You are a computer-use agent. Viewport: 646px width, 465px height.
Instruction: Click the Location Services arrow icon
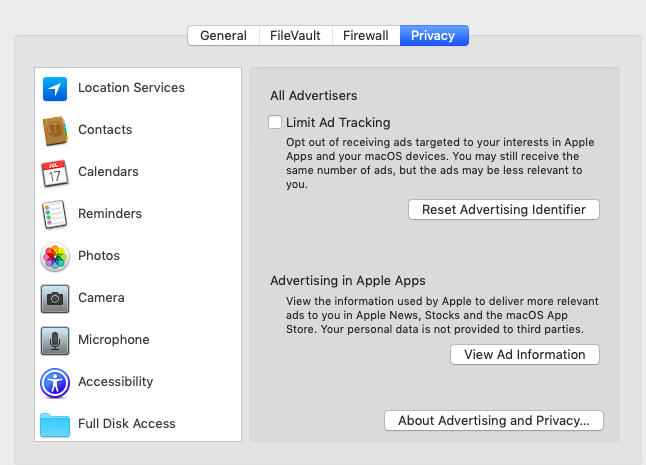(x=55, y=89)
